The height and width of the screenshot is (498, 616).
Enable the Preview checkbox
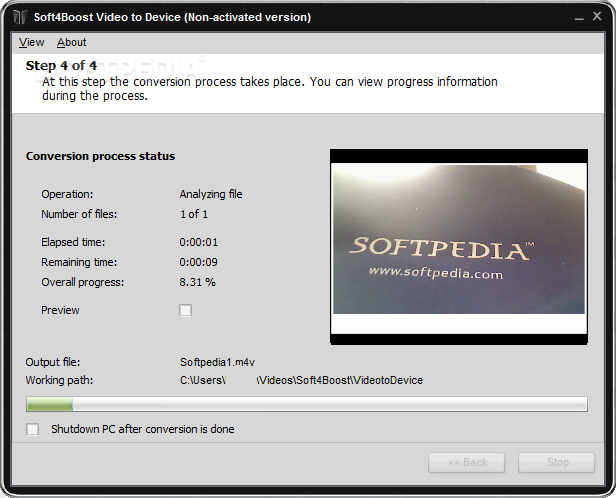[x=185, y=310]
